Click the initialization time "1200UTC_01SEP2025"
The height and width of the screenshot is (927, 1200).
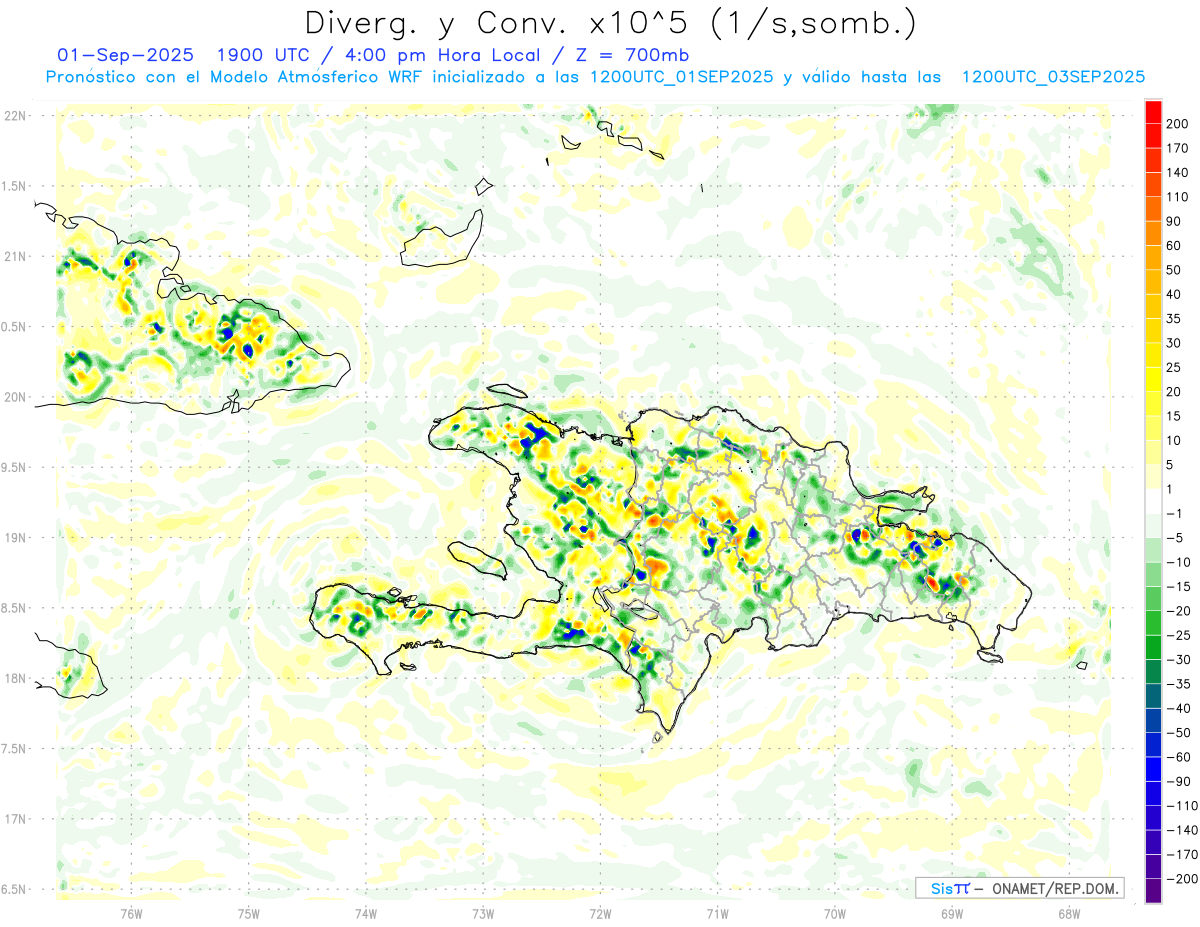(681, 77)
